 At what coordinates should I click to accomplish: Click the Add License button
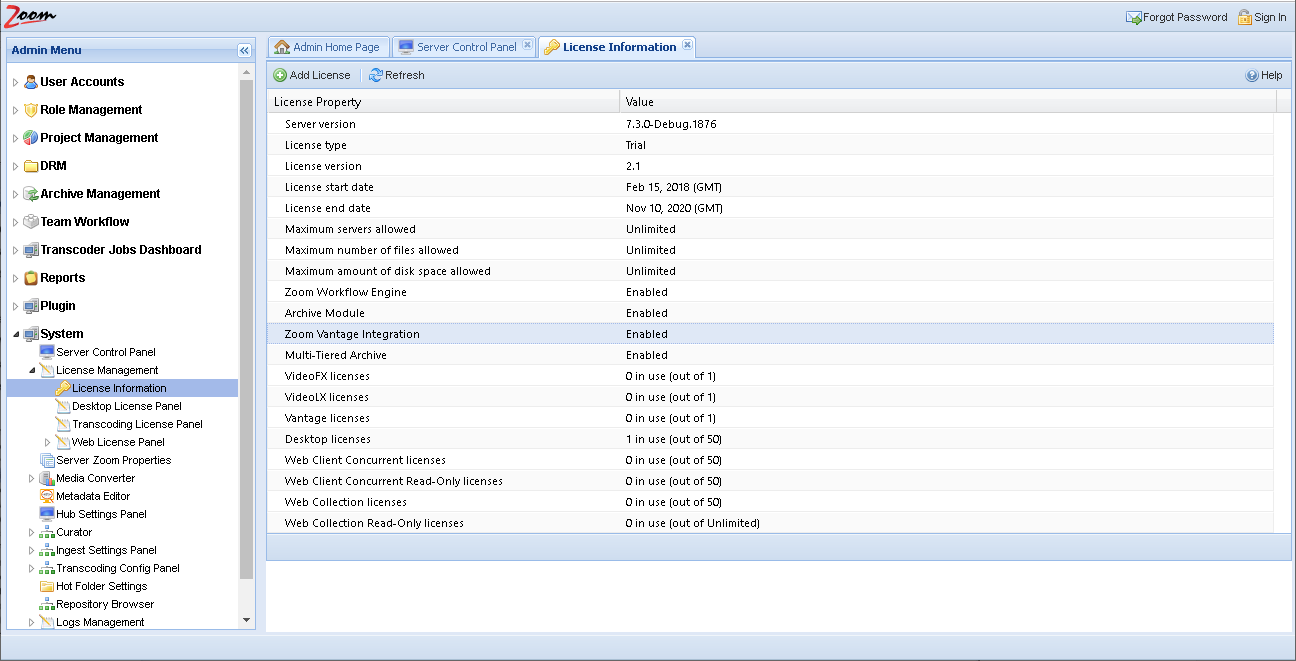click(312, 75)
